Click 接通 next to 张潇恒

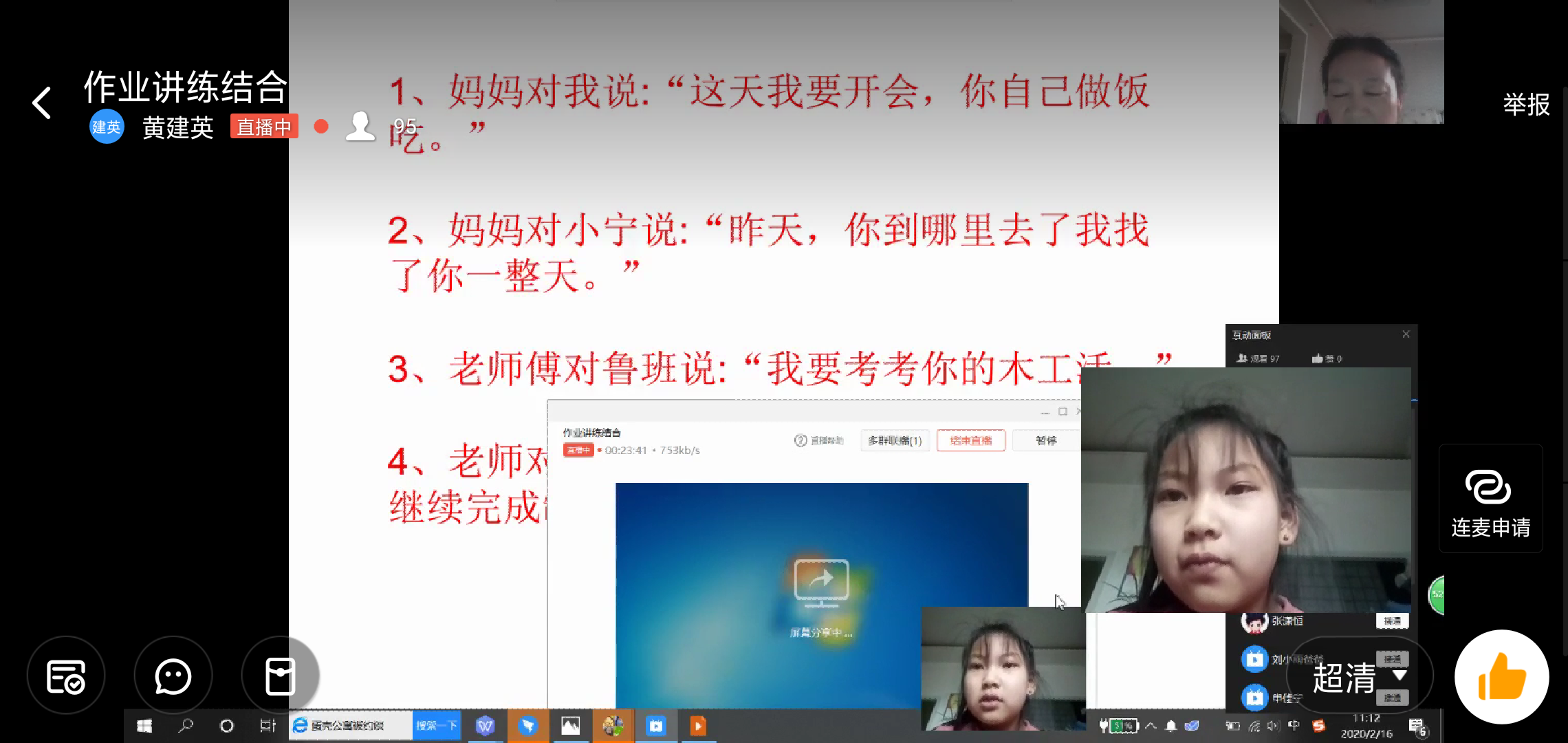tap(1392, 621)
